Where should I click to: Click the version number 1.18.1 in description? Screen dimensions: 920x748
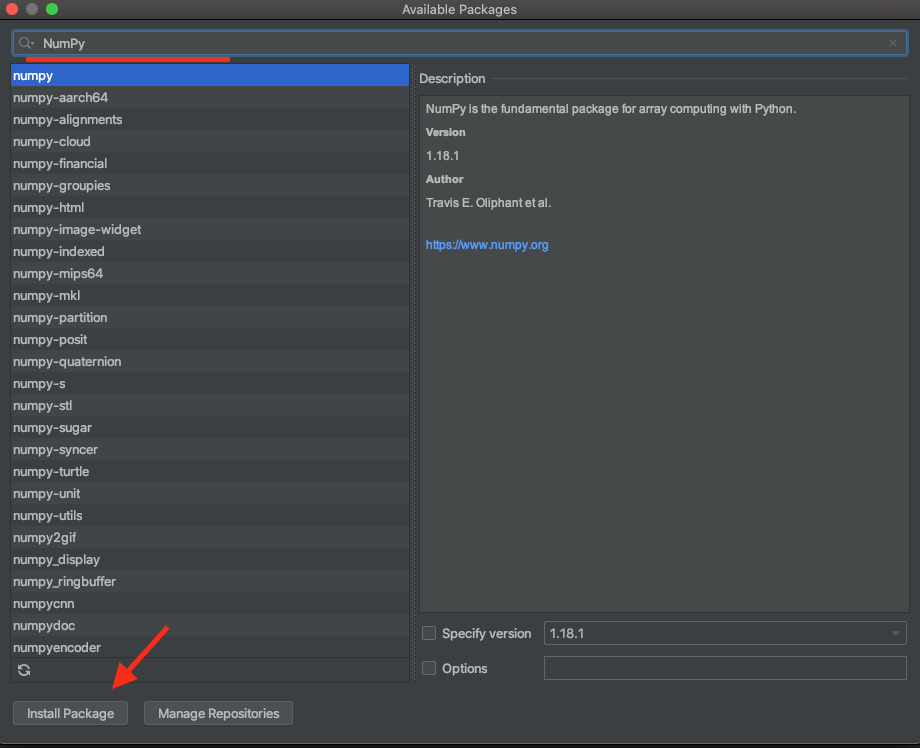(442, 156)
